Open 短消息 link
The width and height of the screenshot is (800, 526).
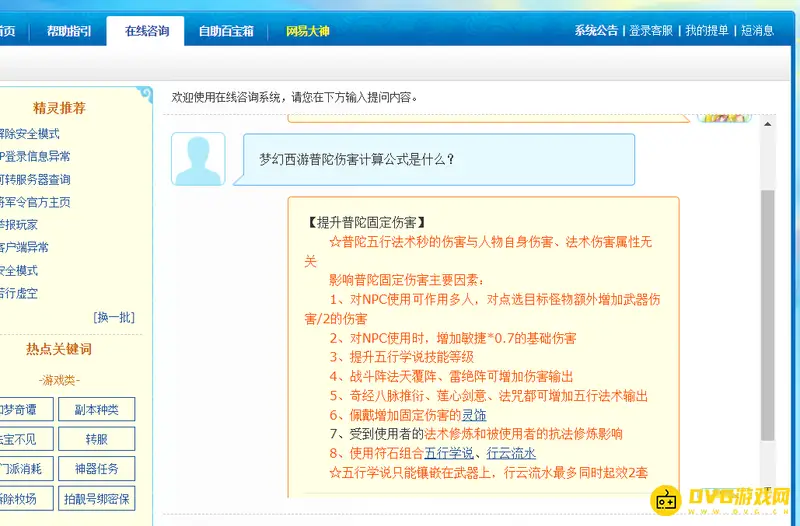click(757, 31)
